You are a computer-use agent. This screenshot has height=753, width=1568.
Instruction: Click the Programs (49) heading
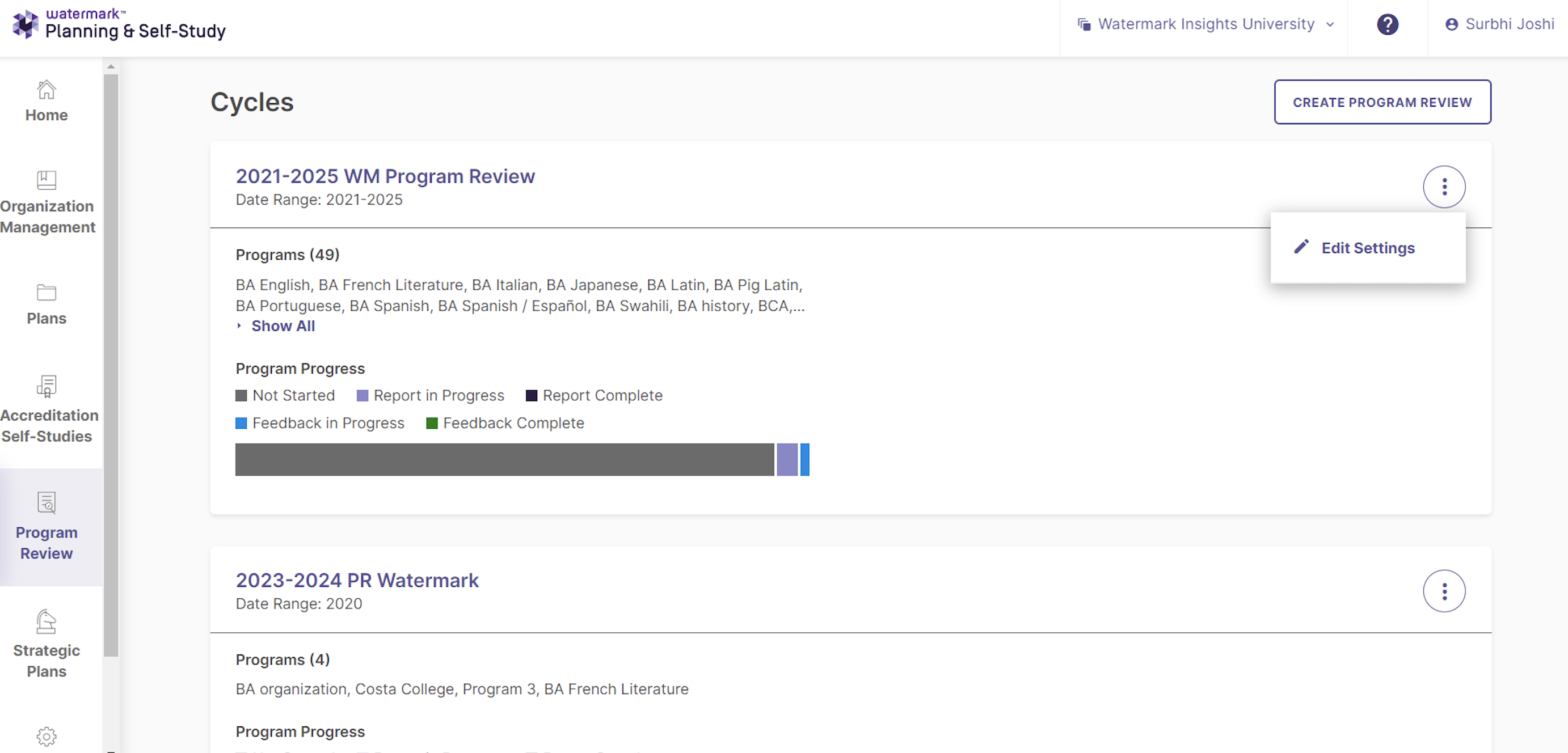click(x=287, y=254)
